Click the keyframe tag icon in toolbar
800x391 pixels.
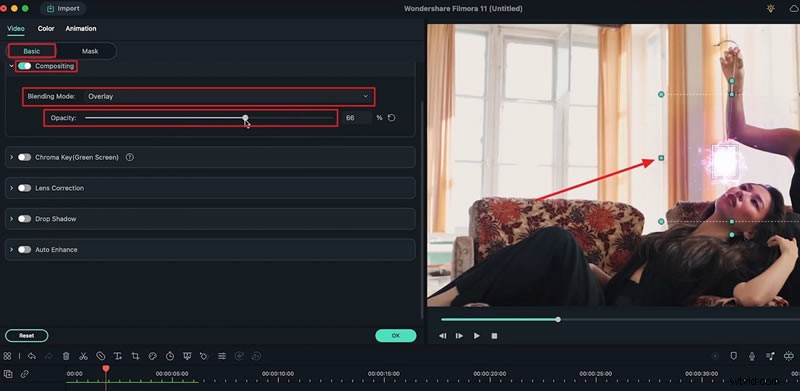coord(204,356)
